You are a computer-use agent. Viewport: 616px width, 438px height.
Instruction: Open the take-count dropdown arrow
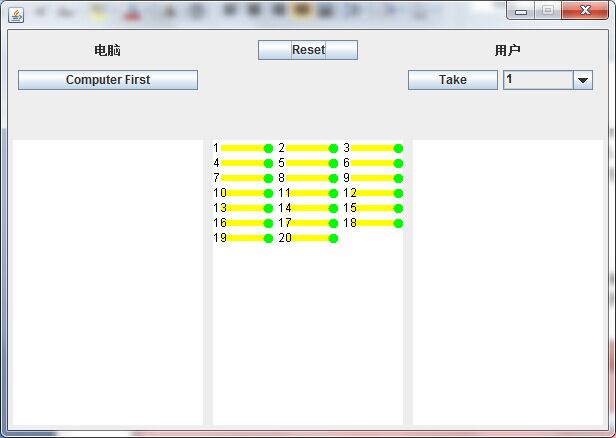pyautogui.click(x=583, y=80)
